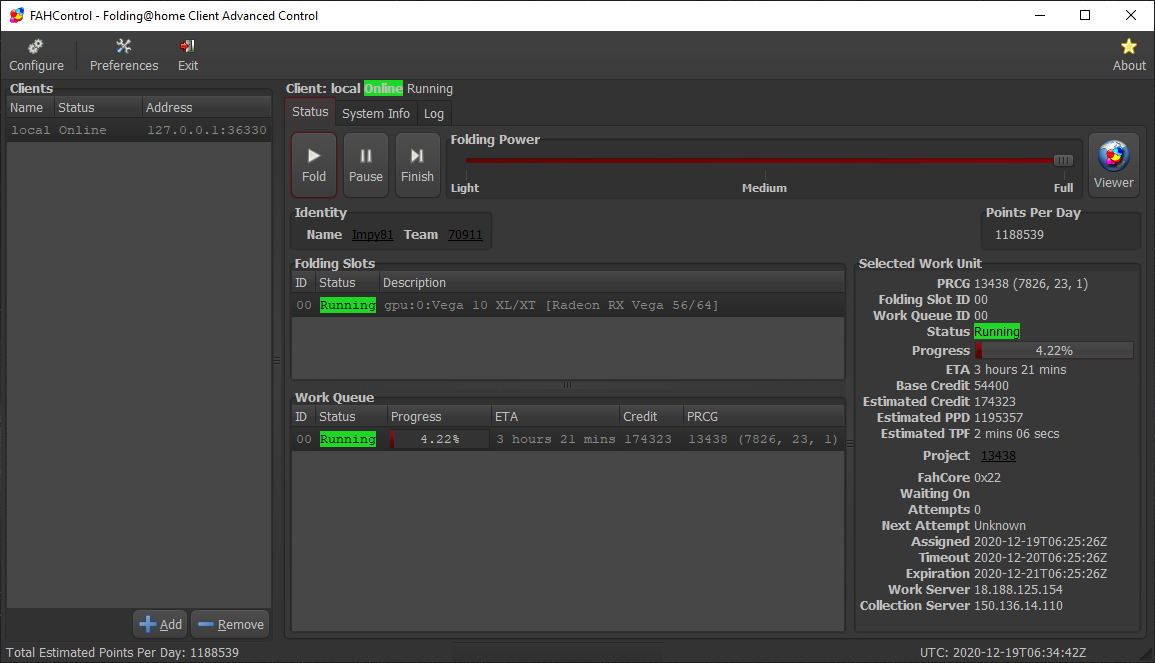Click the green Online status label in client header
This screenshot has width=1155, height=663.
pyautogui.click(x=383, y=88)
